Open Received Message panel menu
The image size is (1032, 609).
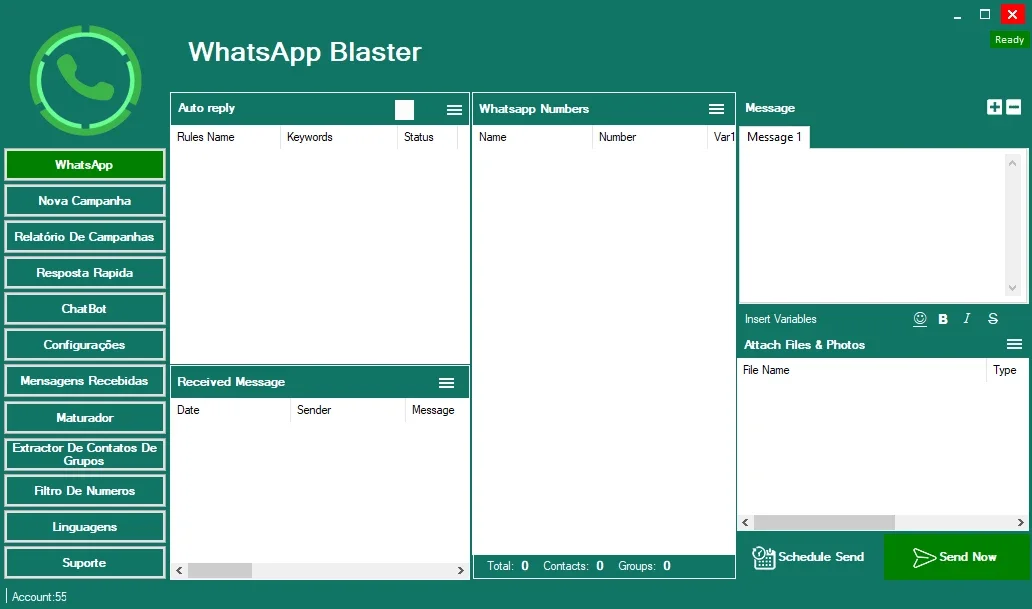point(446,383)
